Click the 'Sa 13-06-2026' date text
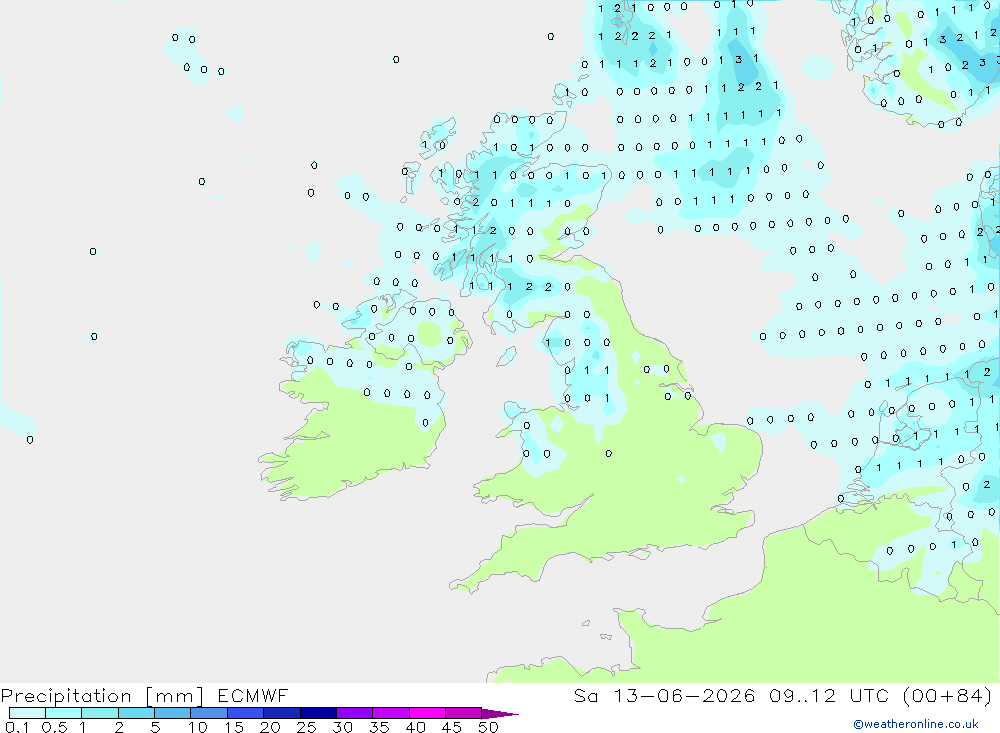The image size is (1000, 733). tap(664, 696)
